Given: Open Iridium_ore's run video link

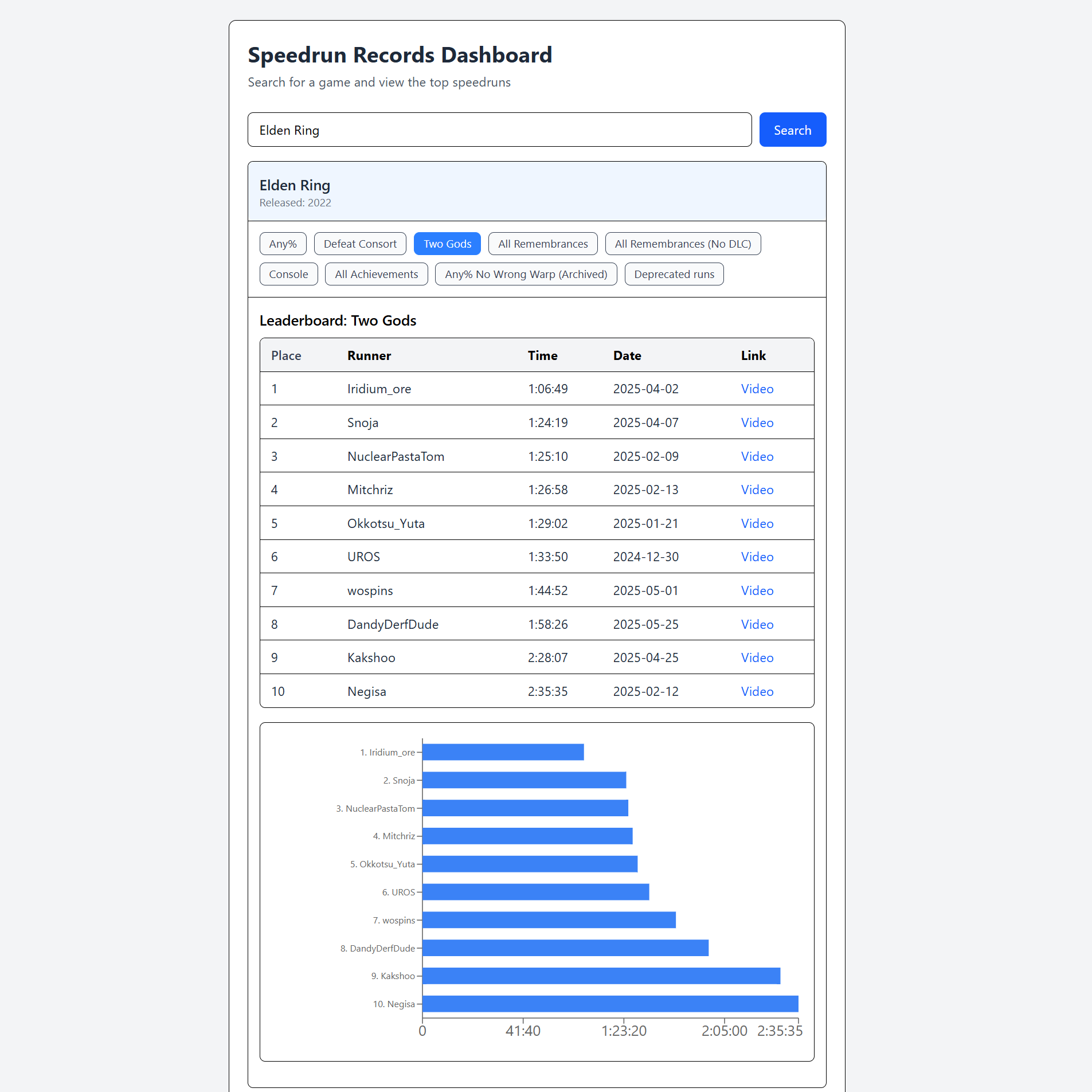Looking at the screenshot, I should (x=757, y=389).
